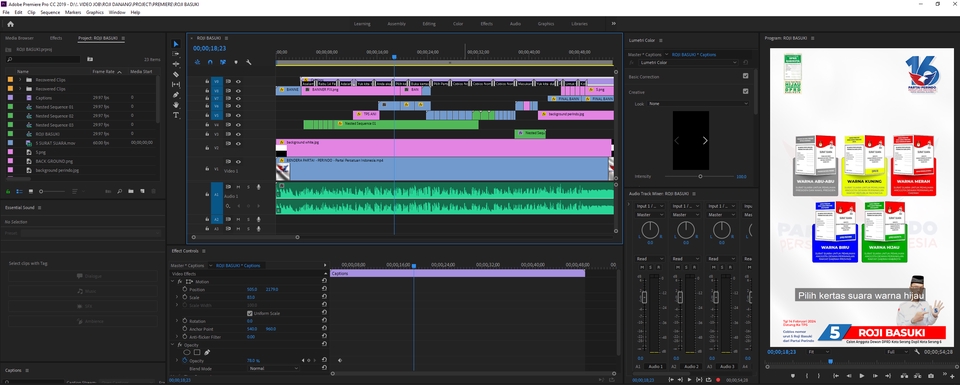
Task: Play in the Program Monitor
Action: 861,376
